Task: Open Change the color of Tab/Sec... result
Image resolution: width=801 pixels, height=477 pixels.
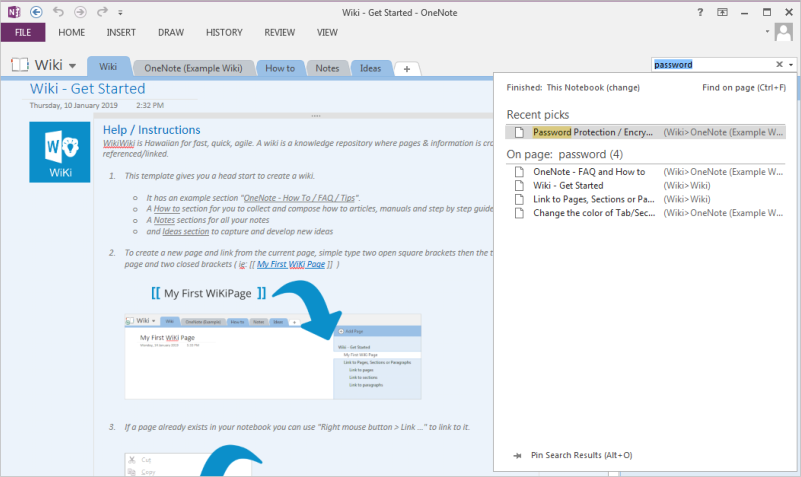Action: (645, 213)
